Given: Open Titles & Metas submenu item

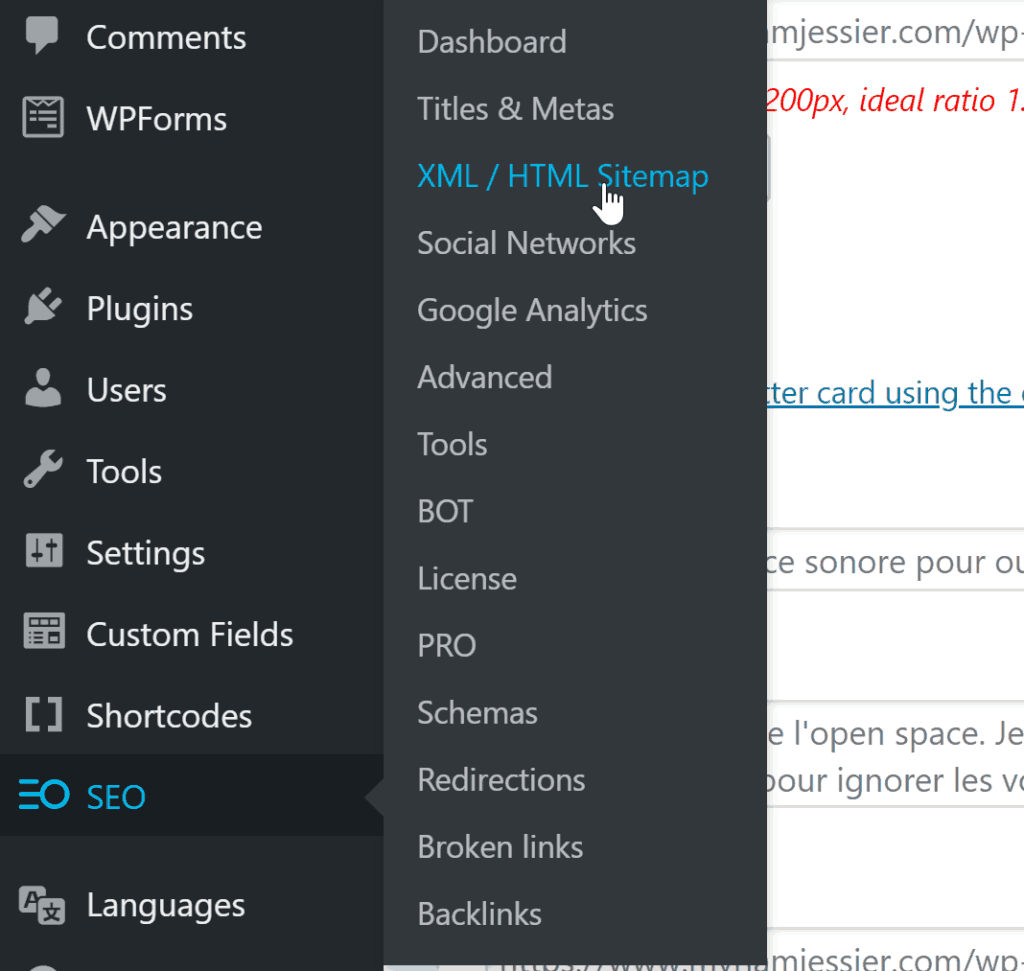Looking at the screenshot, I should tap(515, 109).
